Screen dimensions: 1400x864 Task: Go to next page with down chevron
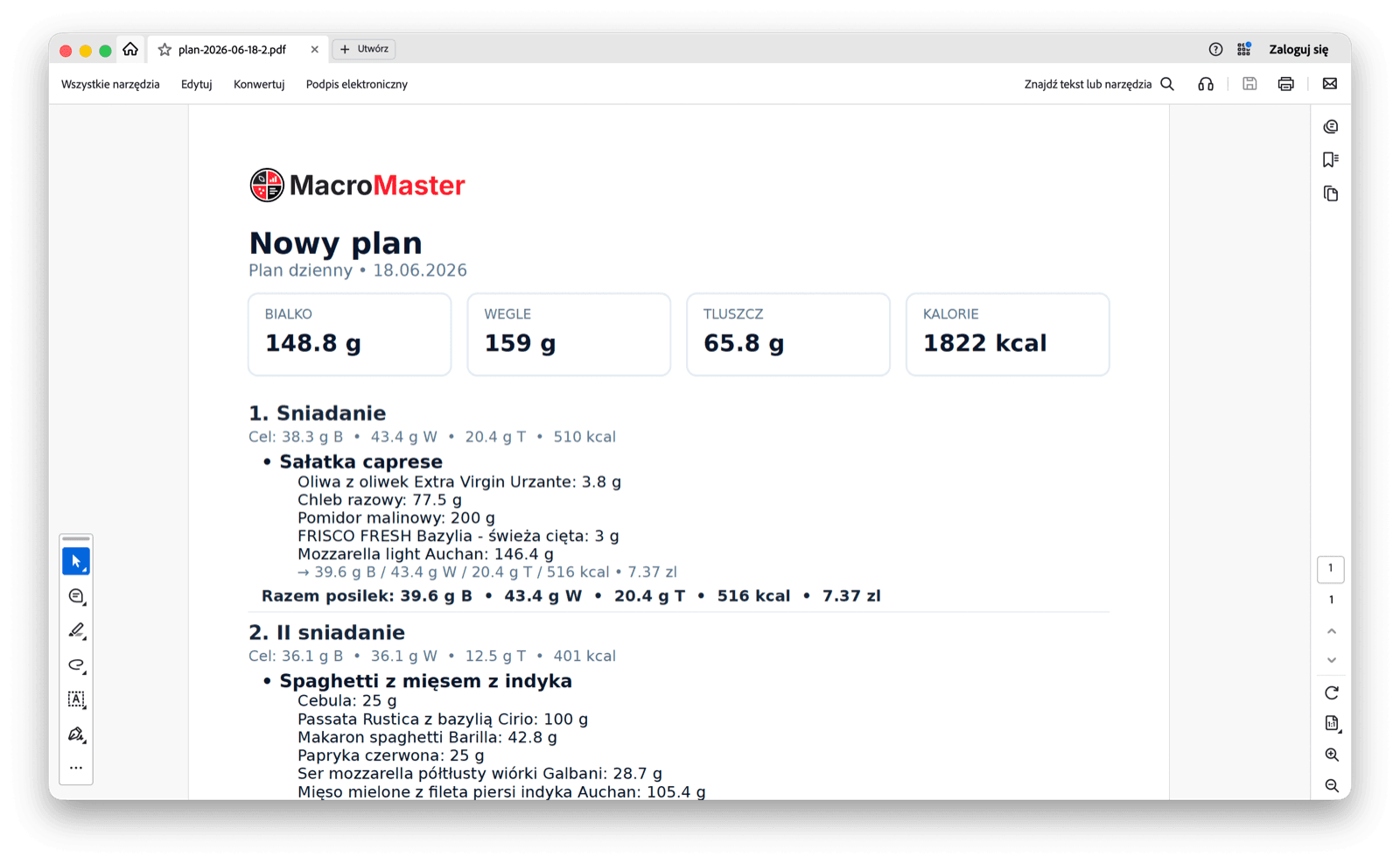pos(1332,660)
